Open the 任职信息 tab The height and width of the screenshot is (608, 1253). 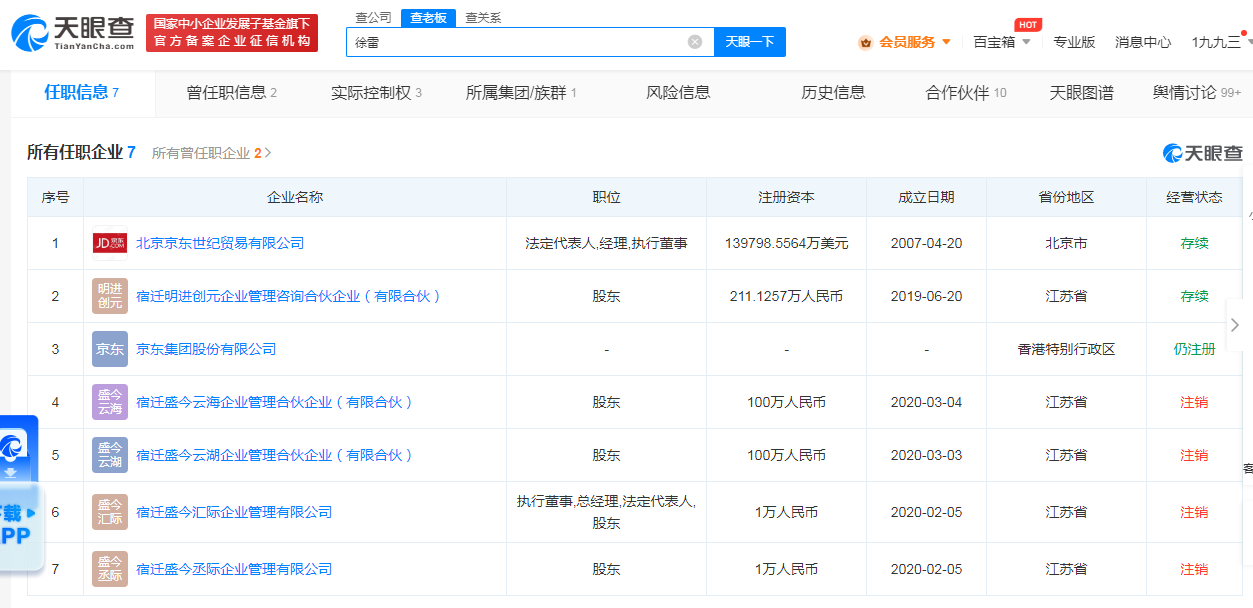pyautogui.click(x=82, y=93)
